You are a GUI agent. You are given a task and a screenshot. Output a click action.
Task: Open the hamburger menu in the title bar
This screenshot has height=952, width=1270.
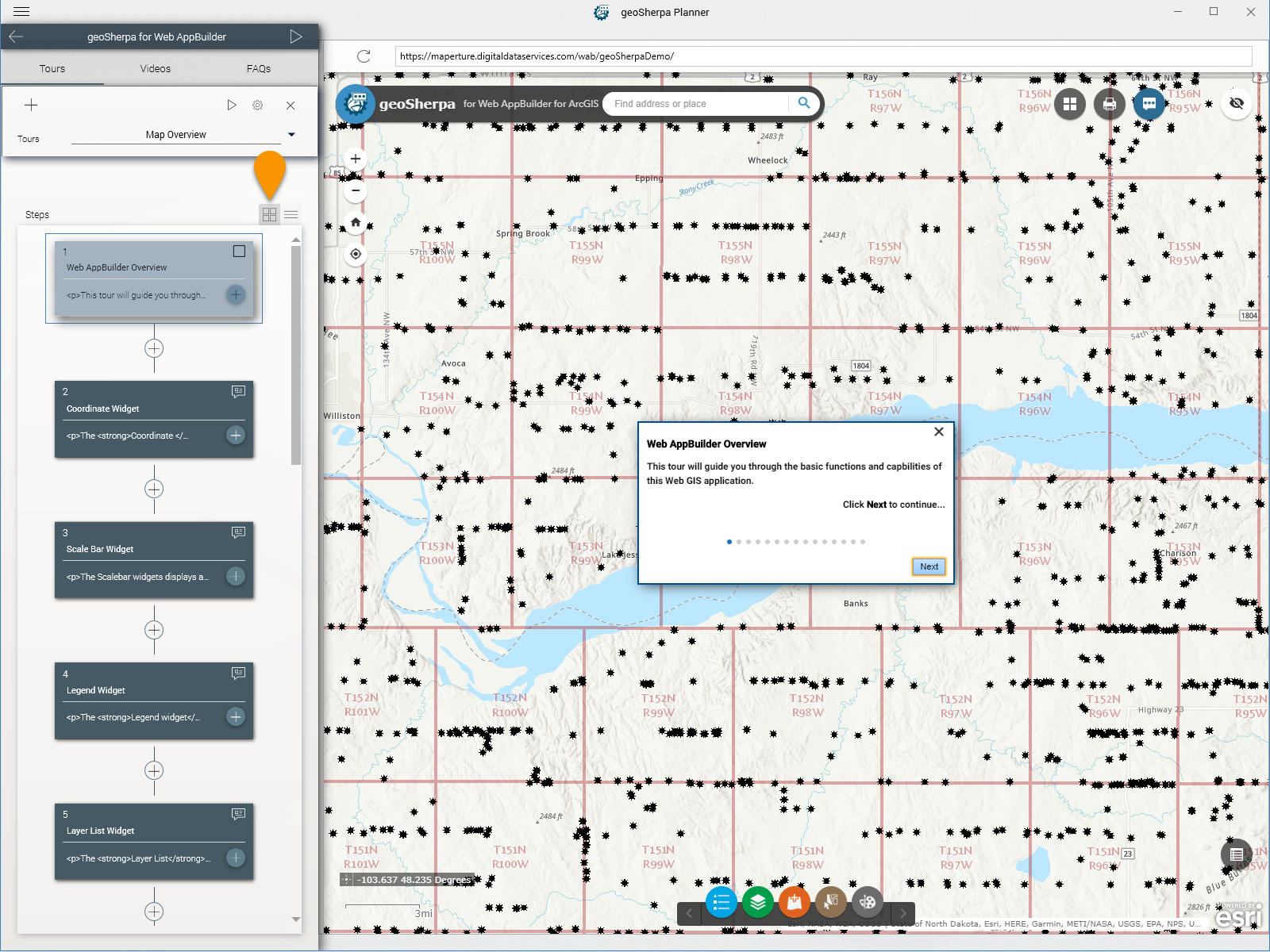(21, 12)
